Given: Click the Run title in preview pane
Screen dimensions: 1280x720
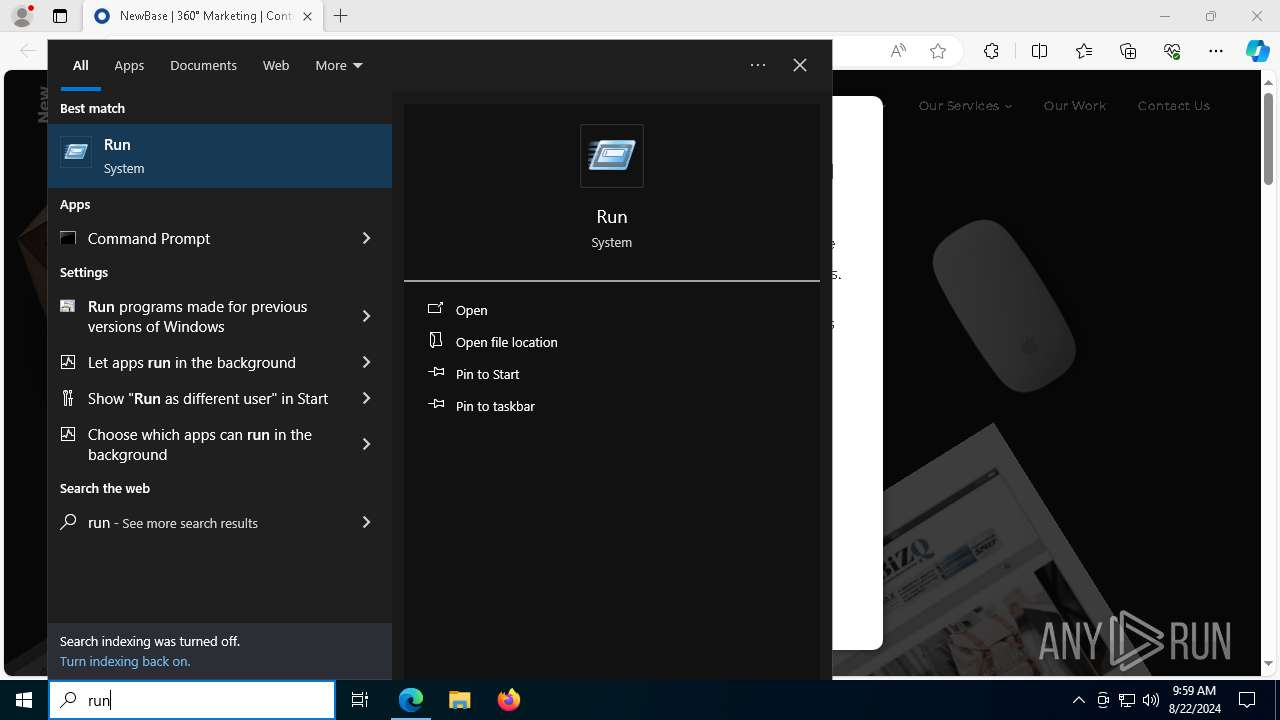Looking at the screenshot, I should tap(612, 217).
